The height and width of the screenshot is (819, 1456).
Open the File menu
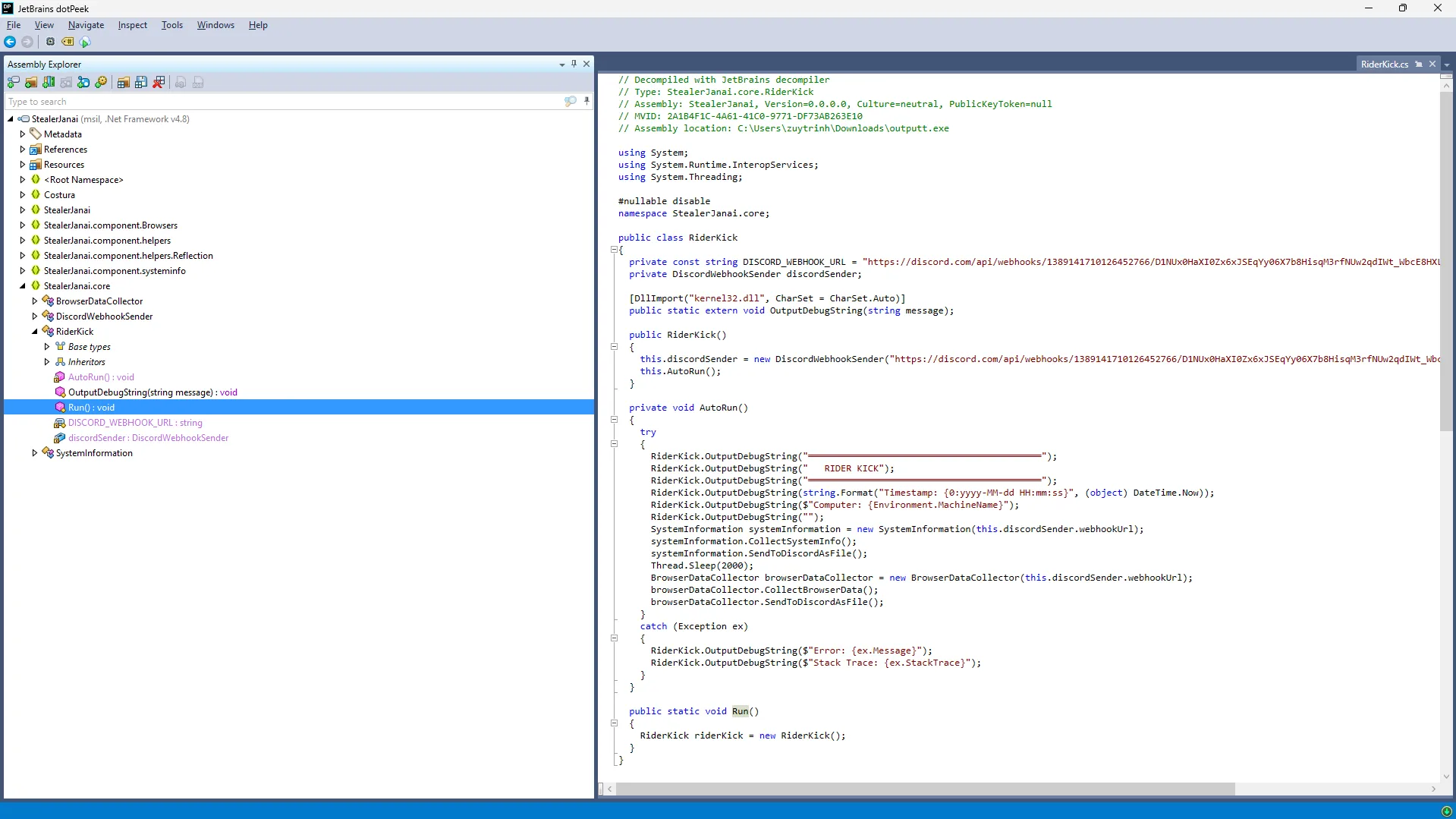(14, 25)
